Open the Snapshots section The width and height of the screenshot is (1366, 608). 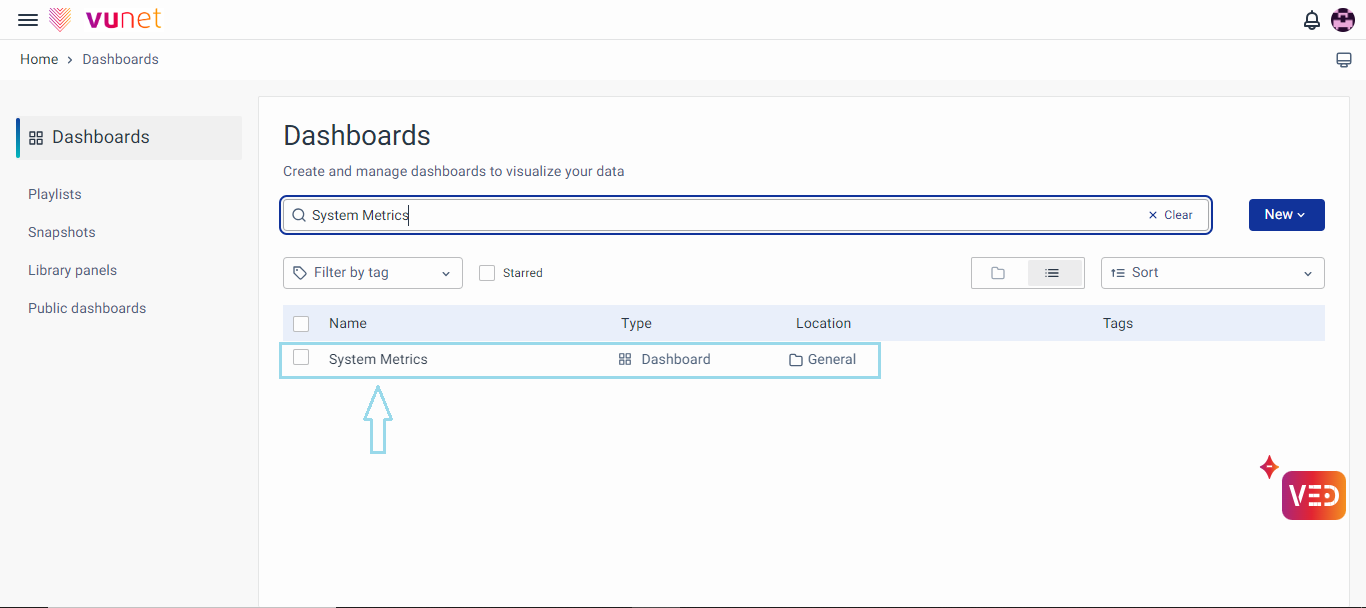click(62, 232)
